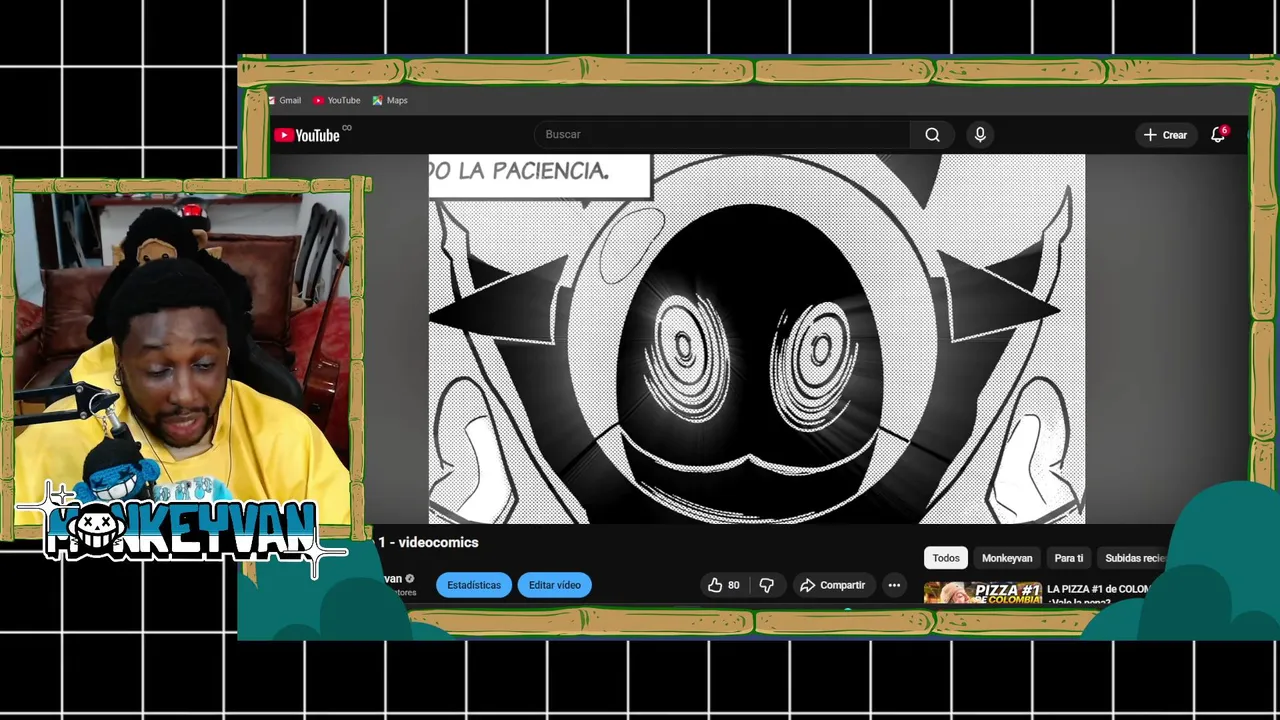Start voice search with microphone icon
The width and height of the screenshot is (1280, 720).
point(980,134)
